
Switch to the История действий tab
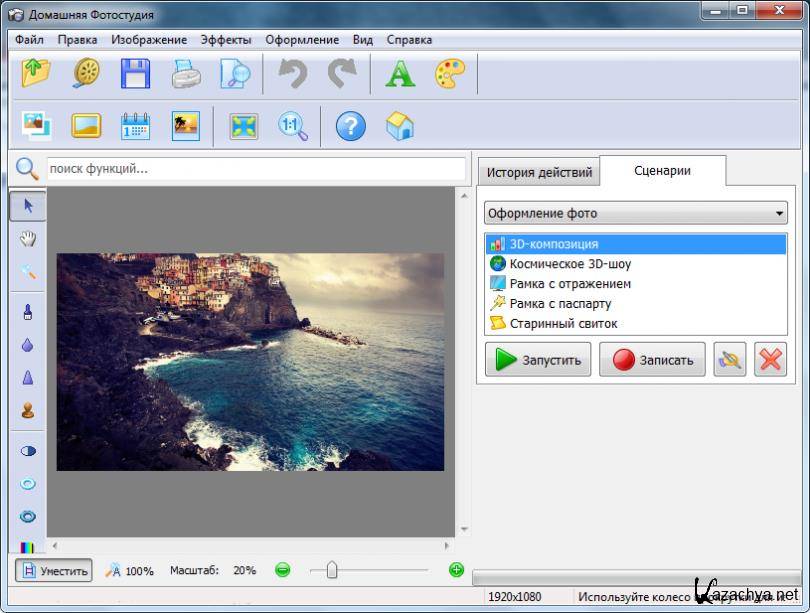(x=539, y=172)
